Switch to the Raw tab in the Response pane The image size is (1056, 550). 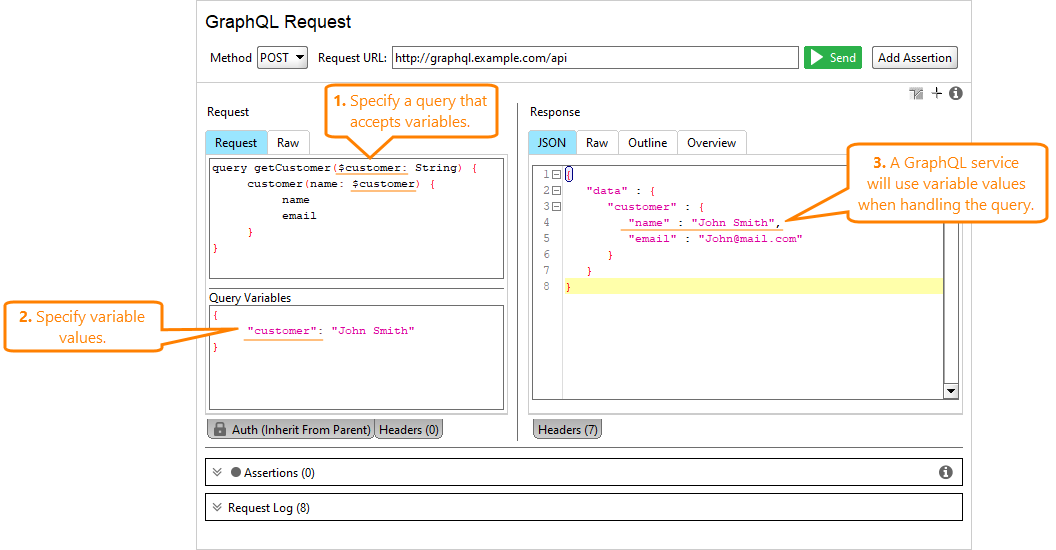pyautogui.click(x=597, y=143)
